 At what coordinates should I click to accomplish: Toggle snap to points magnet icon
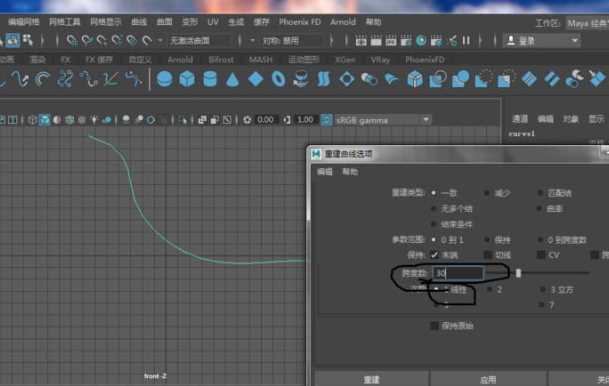(102, 40)
